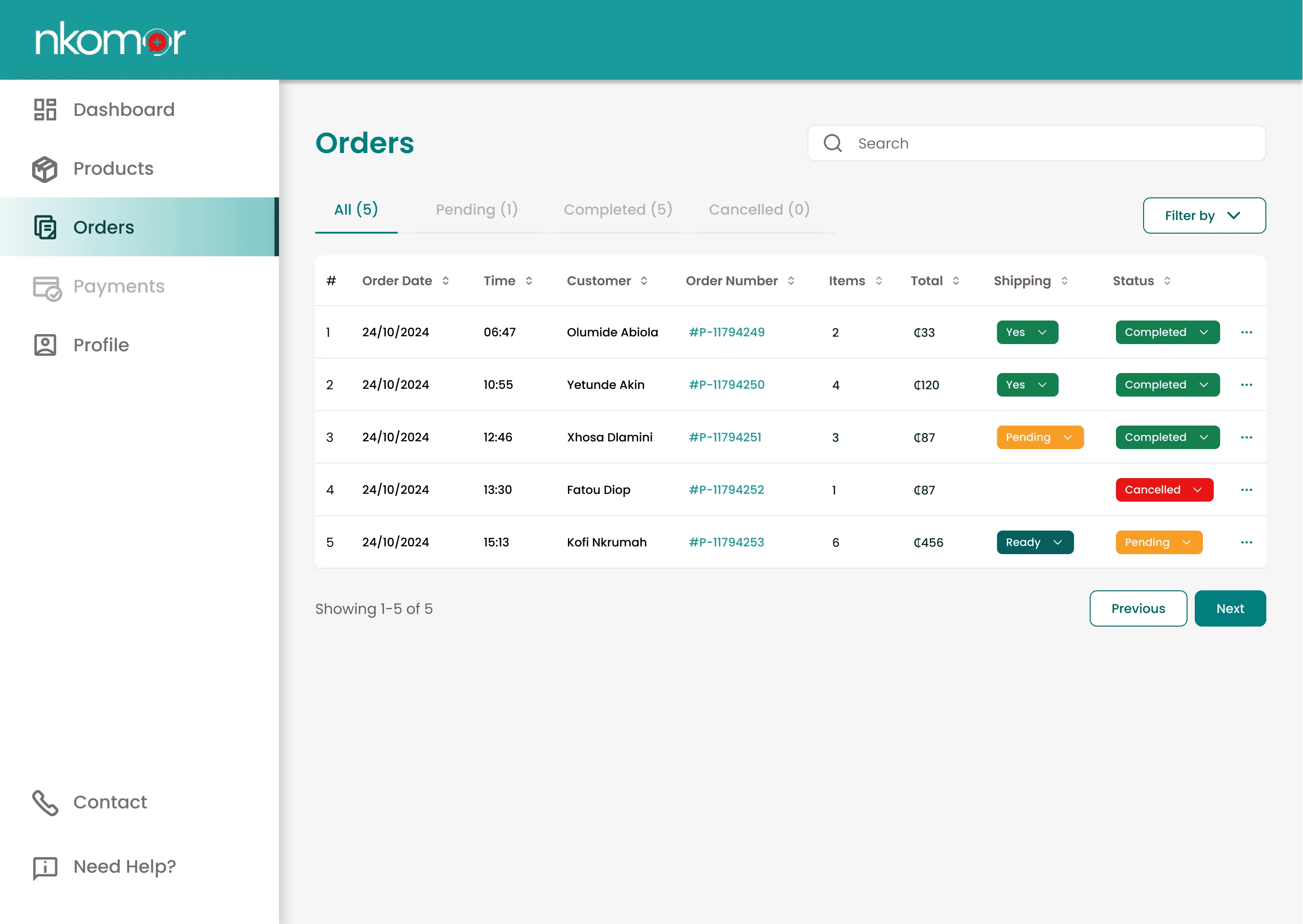Open Pending status dropdown for Kofi Nkrumah
Viewport: 1303px width, 924px height.
pyautogui.click(x=1159, y=542)
